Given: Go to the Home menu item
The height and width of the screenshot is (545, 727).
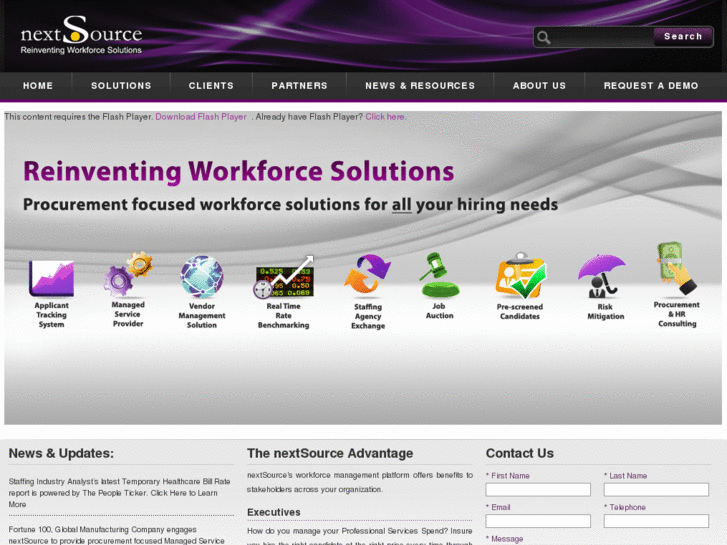Looking at the screenshot, I should pyautogui.click(x=38, y=86).
